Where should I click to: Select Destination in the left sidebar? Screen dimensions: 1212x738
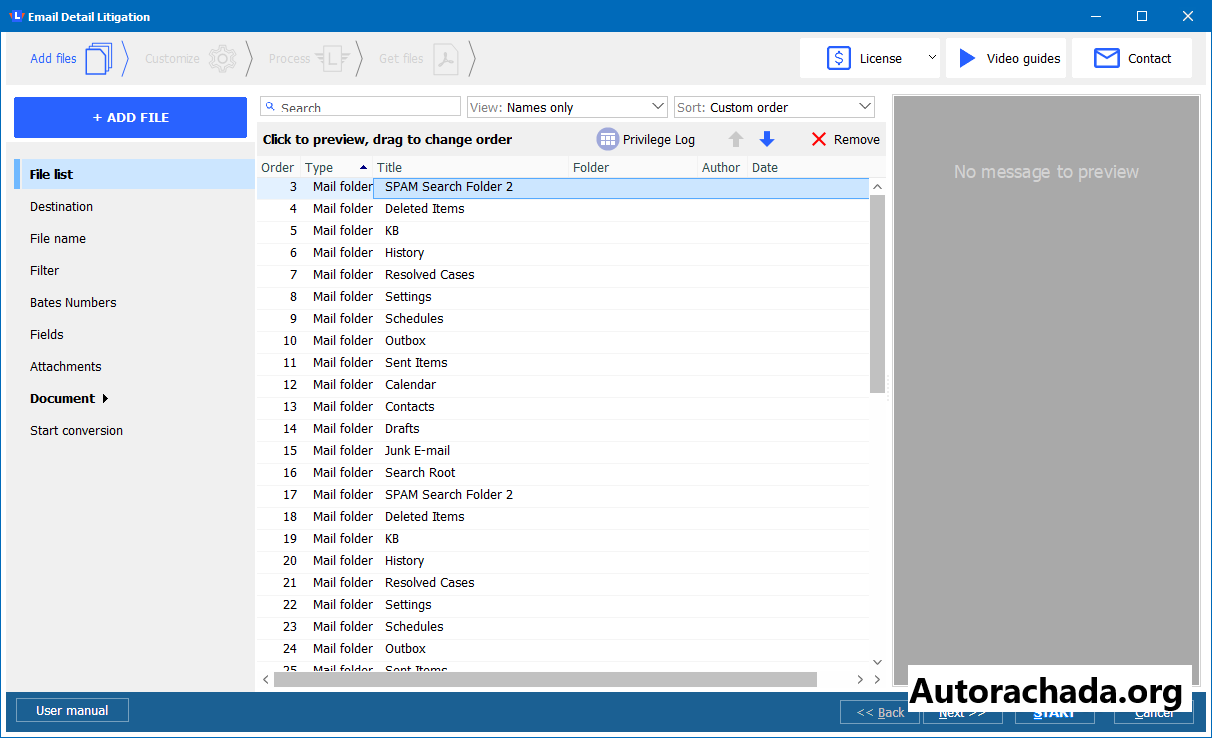[62, 207]
